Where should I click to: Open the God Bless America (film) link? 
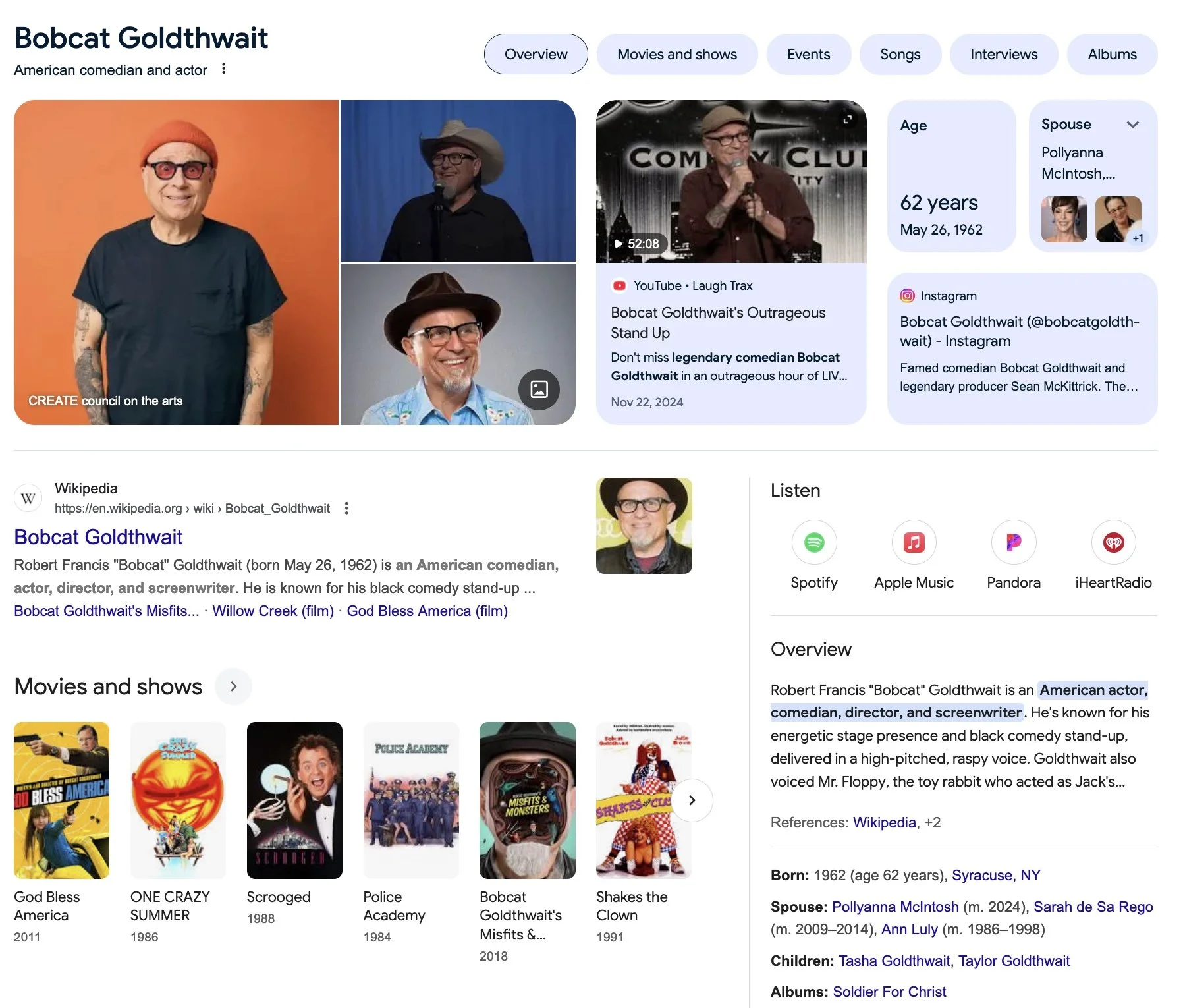427,611
